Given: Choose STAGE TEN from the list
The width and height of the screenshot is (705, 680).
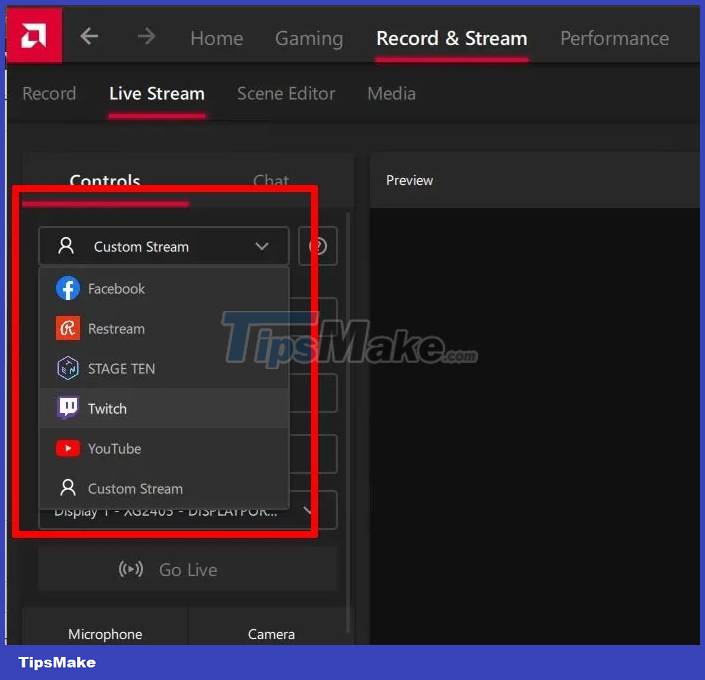Looking at the screenshot, I should click(164, 369).
